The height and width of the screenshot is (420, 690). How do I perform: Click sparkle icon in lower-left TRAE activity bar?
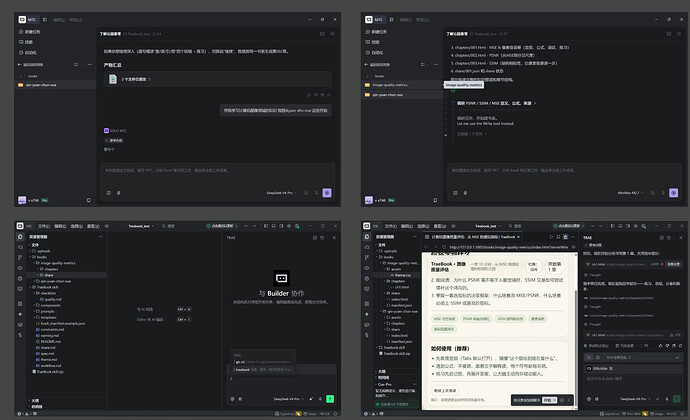pyautogui.click(x=20, y=314)
